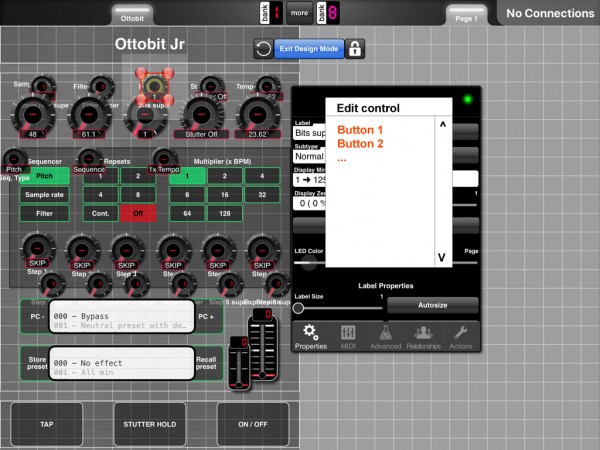Select the Ottobit tab

tap(132, 15)
